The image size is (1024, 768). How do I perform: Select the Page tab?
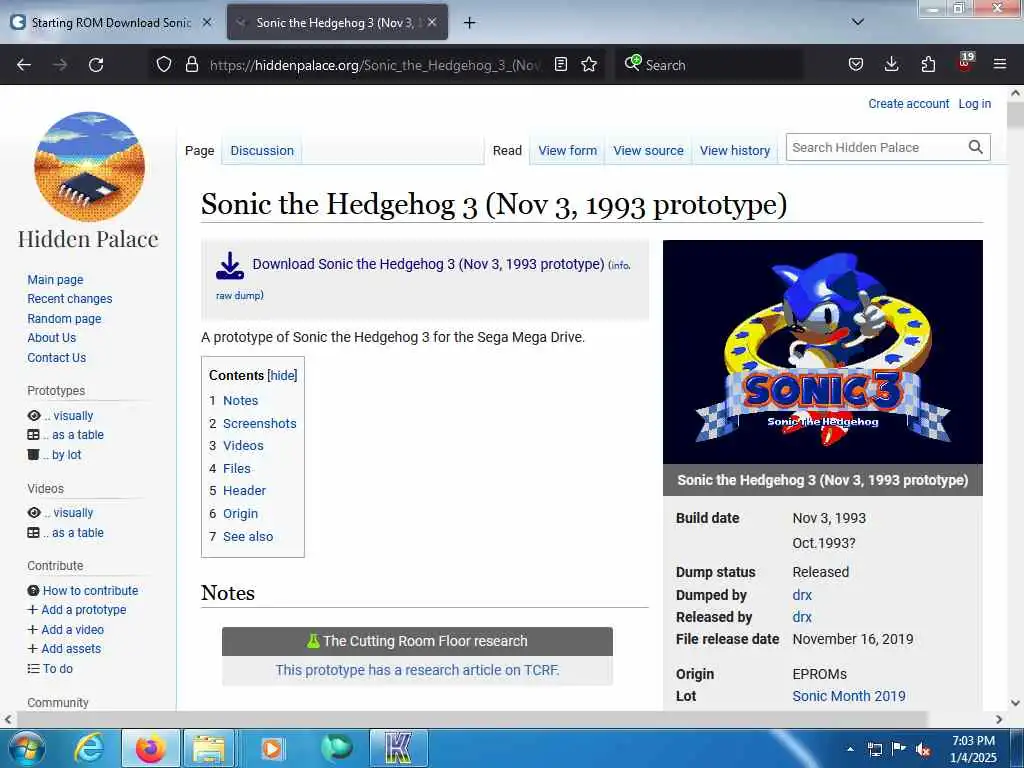point(199,151)
